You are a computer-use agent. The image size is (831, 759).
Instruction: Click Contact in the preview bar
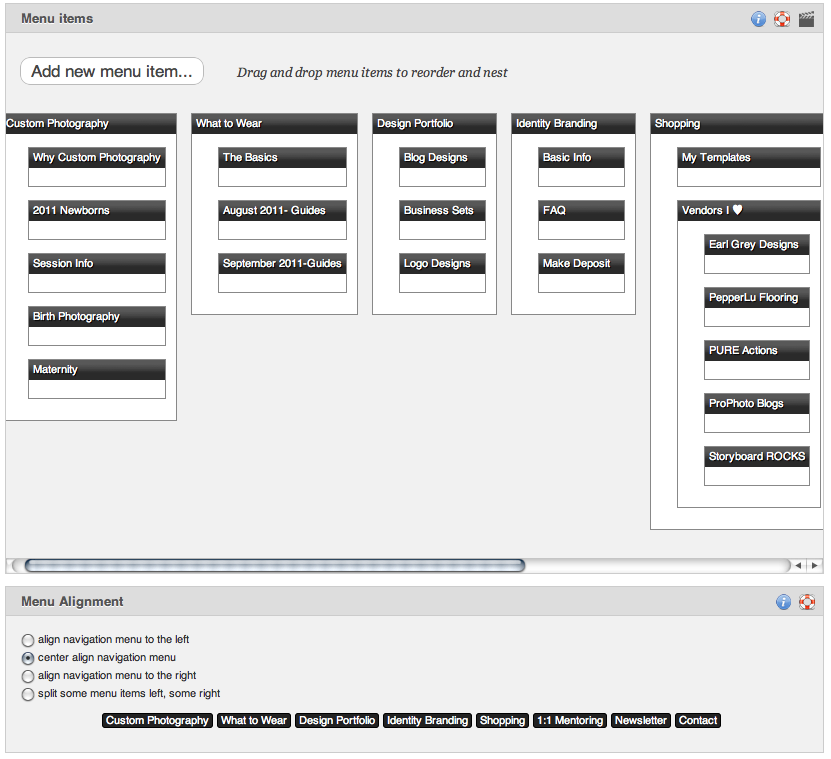click(698, 720)
